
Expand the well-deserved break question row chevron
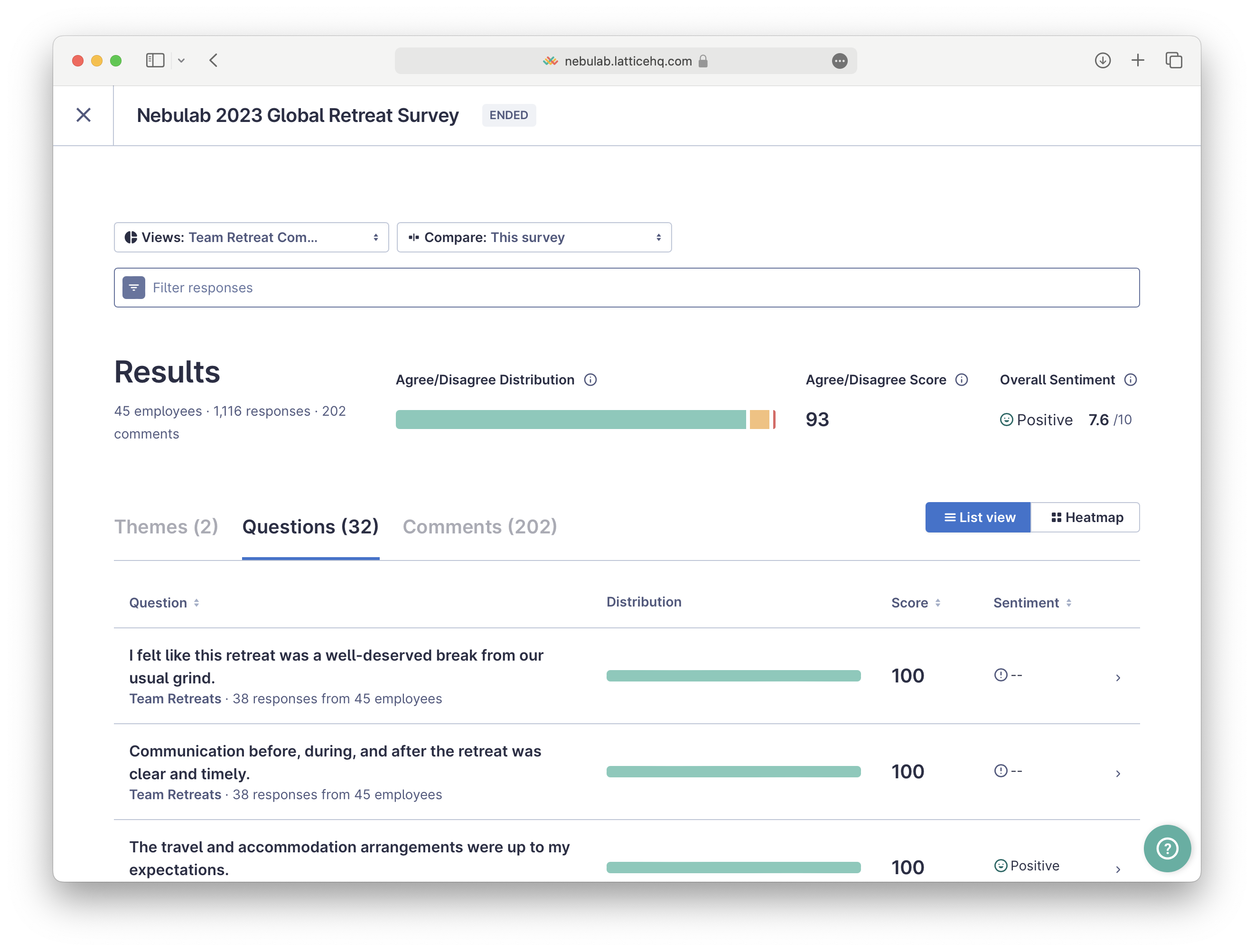(x=1118, y=678)
